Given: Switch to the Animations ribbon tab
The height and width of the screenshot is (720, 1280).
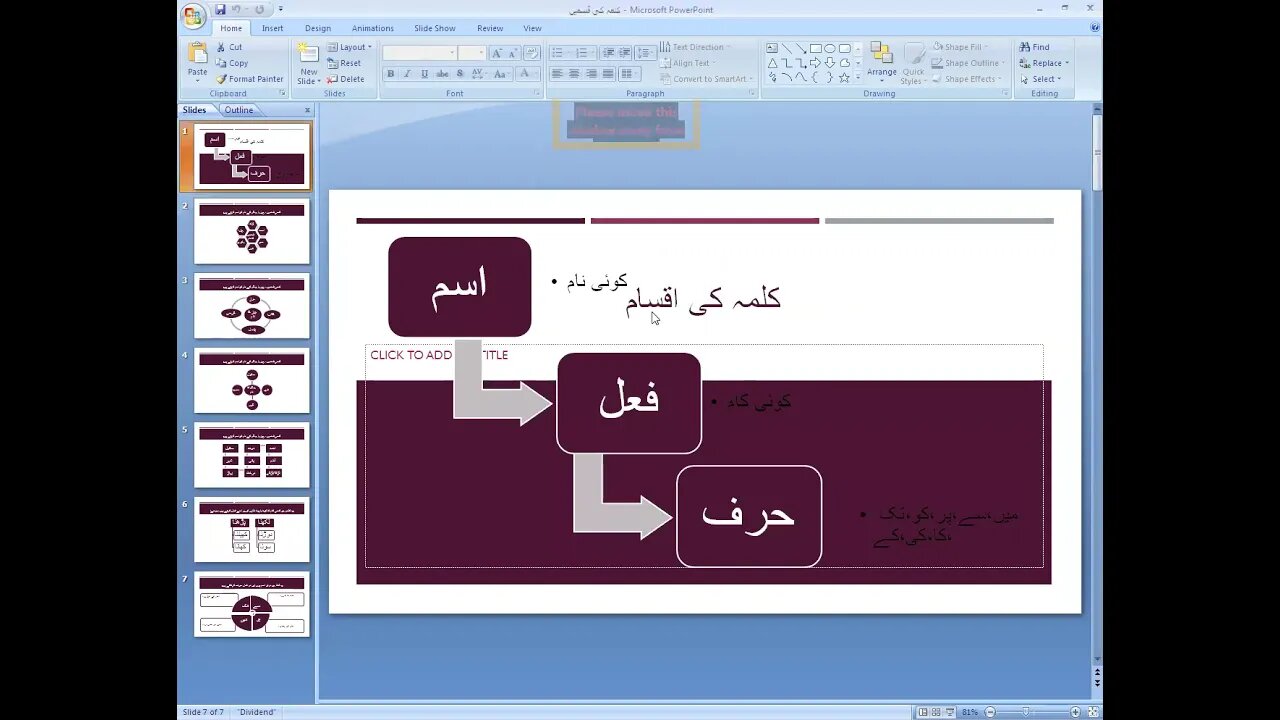Looking at the screenshot, I should 373,28.
